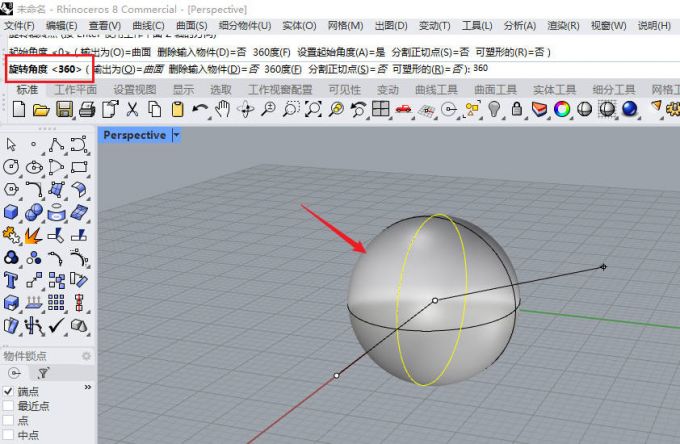The image size is (680, 444).
Task: Open the 分析(A) menu
Action: [520, 26]
